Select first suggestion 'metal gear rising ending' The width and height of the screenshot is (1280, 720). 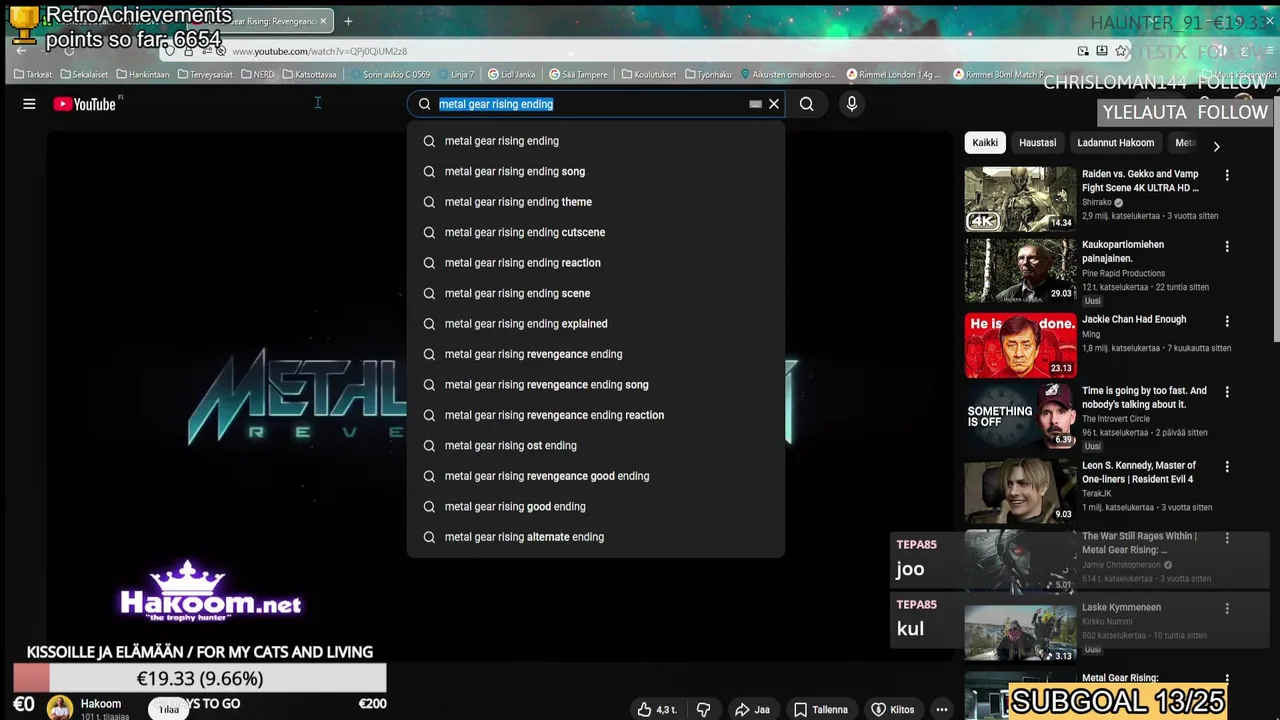[x=596, y=141]
